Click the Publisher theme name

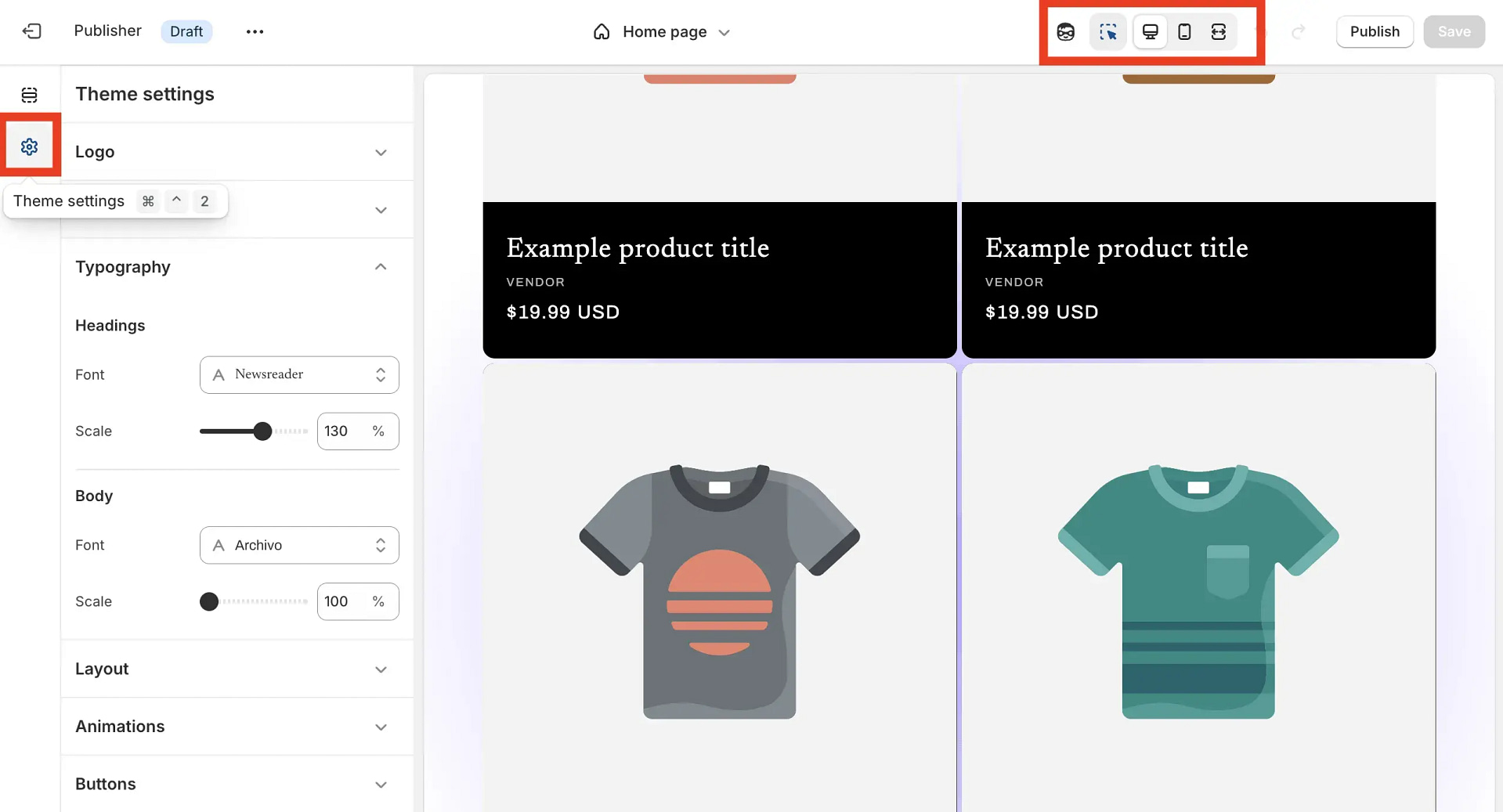[x=107, y=31]
